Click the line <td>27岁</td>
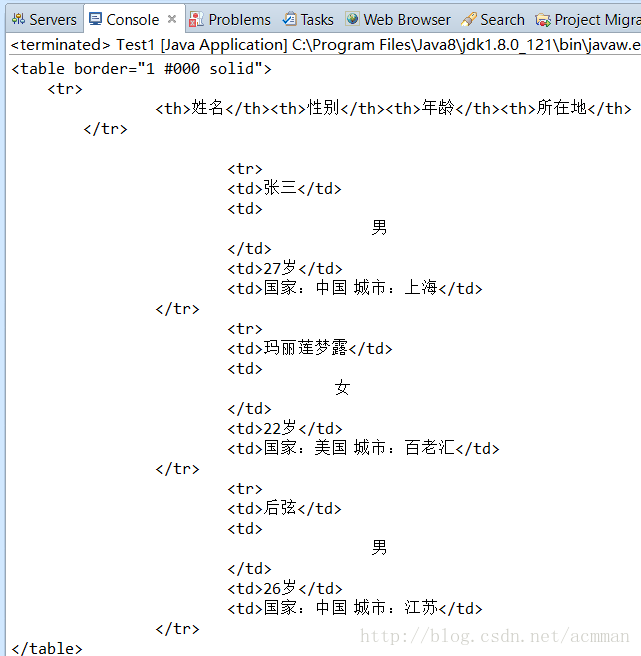 point(285,268)
